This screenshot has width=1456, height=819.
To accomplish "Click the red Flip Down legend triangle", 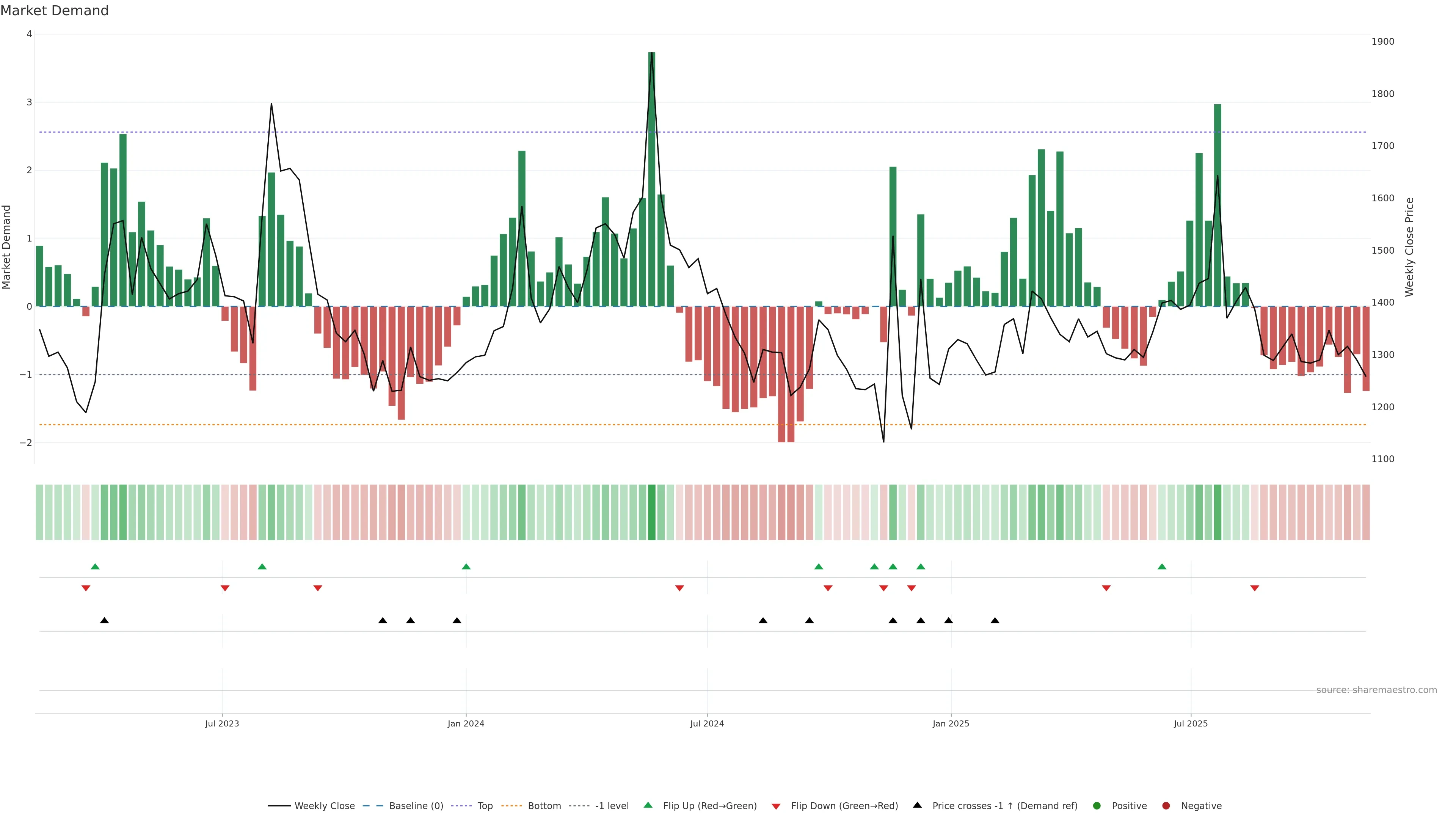I will 776,806.
